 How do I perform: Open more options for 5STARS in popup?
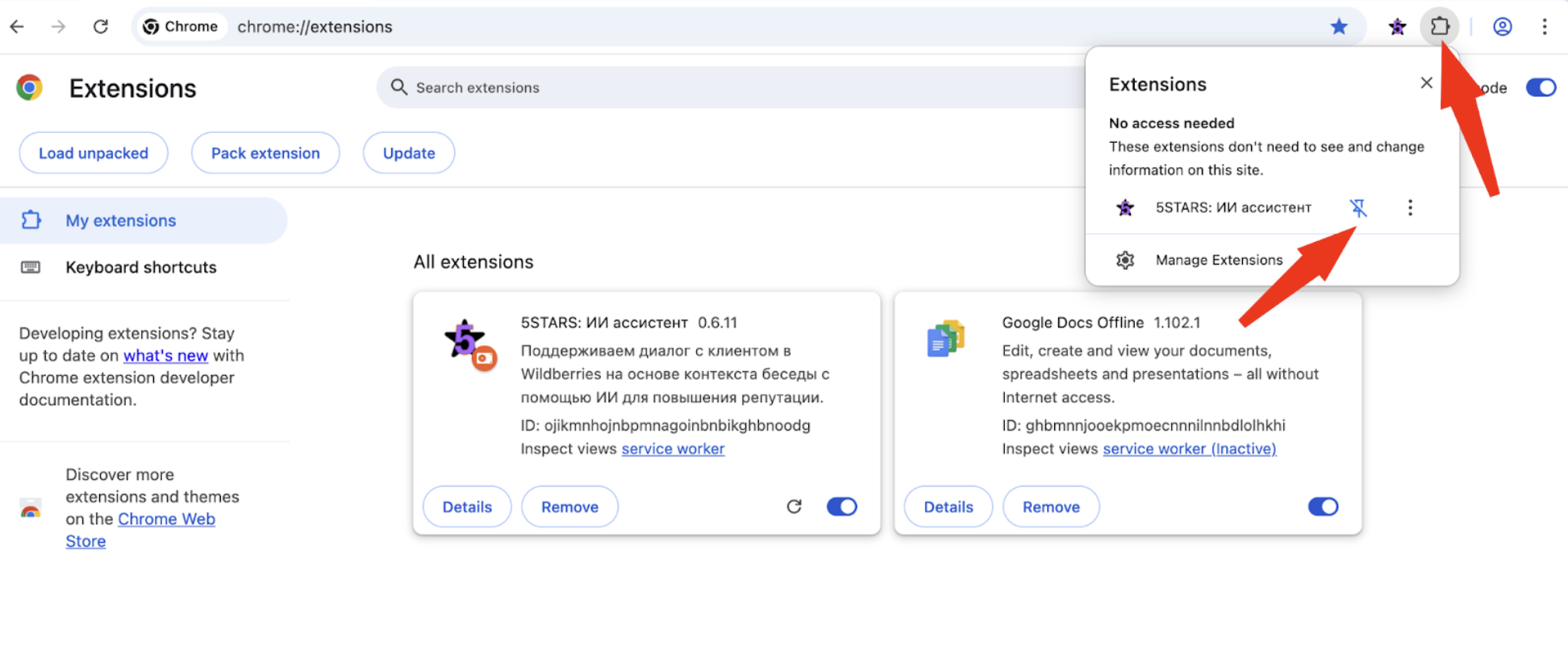1410,208
